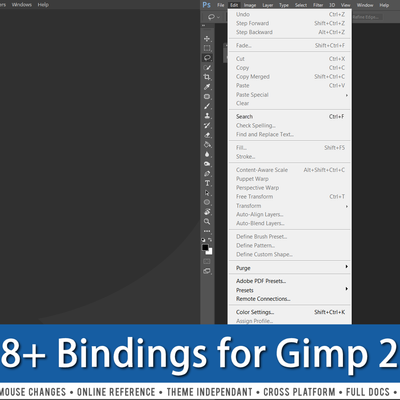The width and height of the screenshot is (400, 400).
Task: Choose Content-Aware Scale
Action: (x=289, y=170)
